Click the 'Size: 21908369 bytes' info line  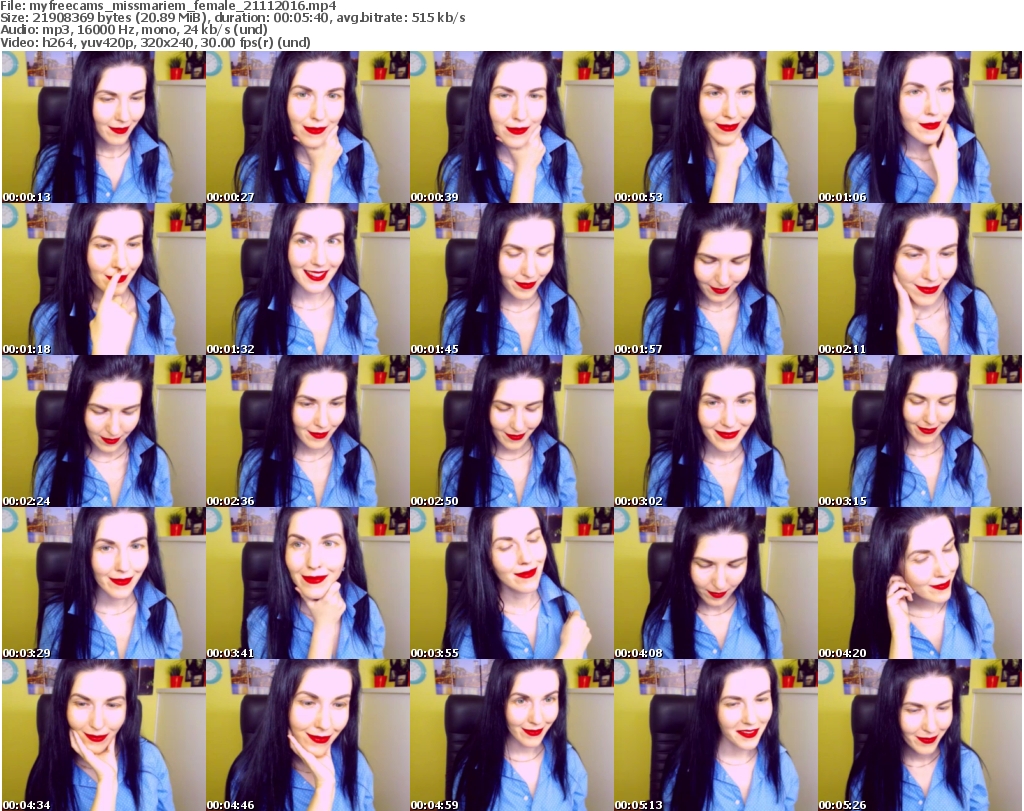pos(232,18)
